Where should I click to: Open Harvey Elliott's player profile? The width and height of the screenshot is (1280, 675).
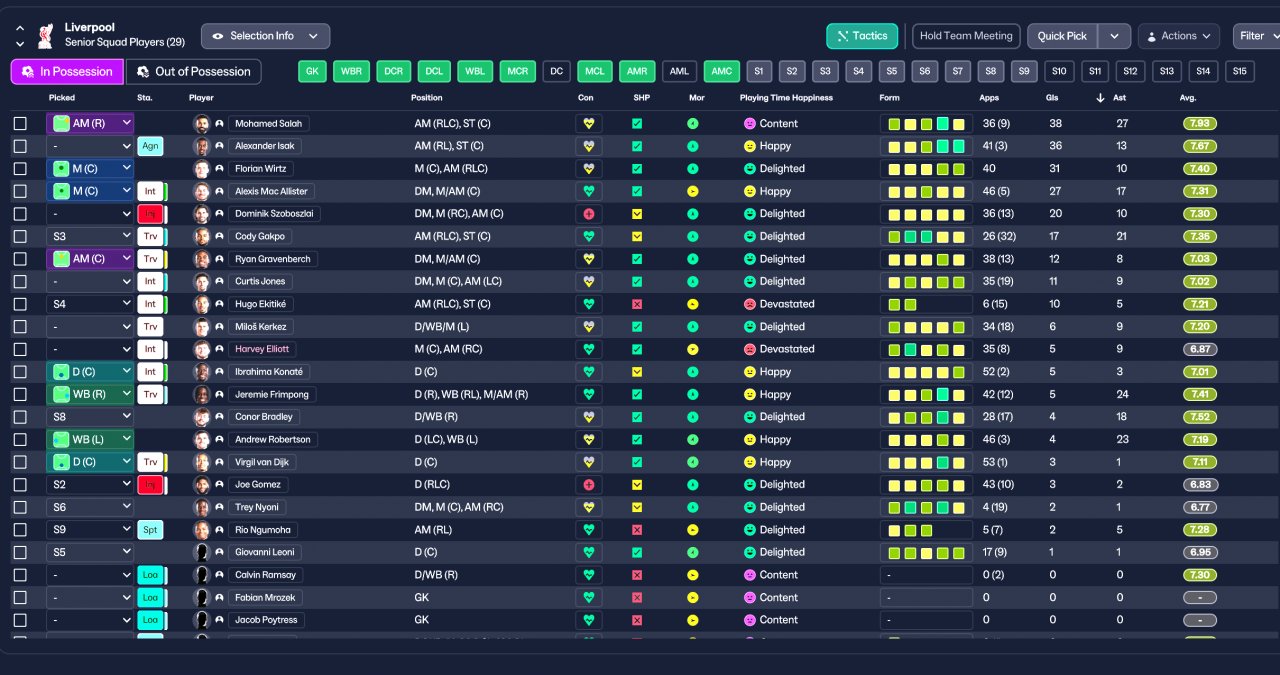(263, 349)
